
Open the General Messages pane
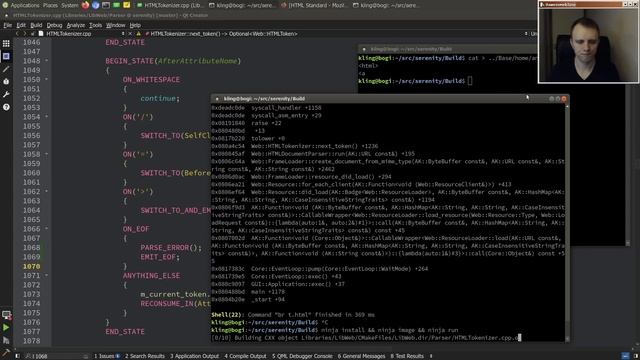pos(361,356)
